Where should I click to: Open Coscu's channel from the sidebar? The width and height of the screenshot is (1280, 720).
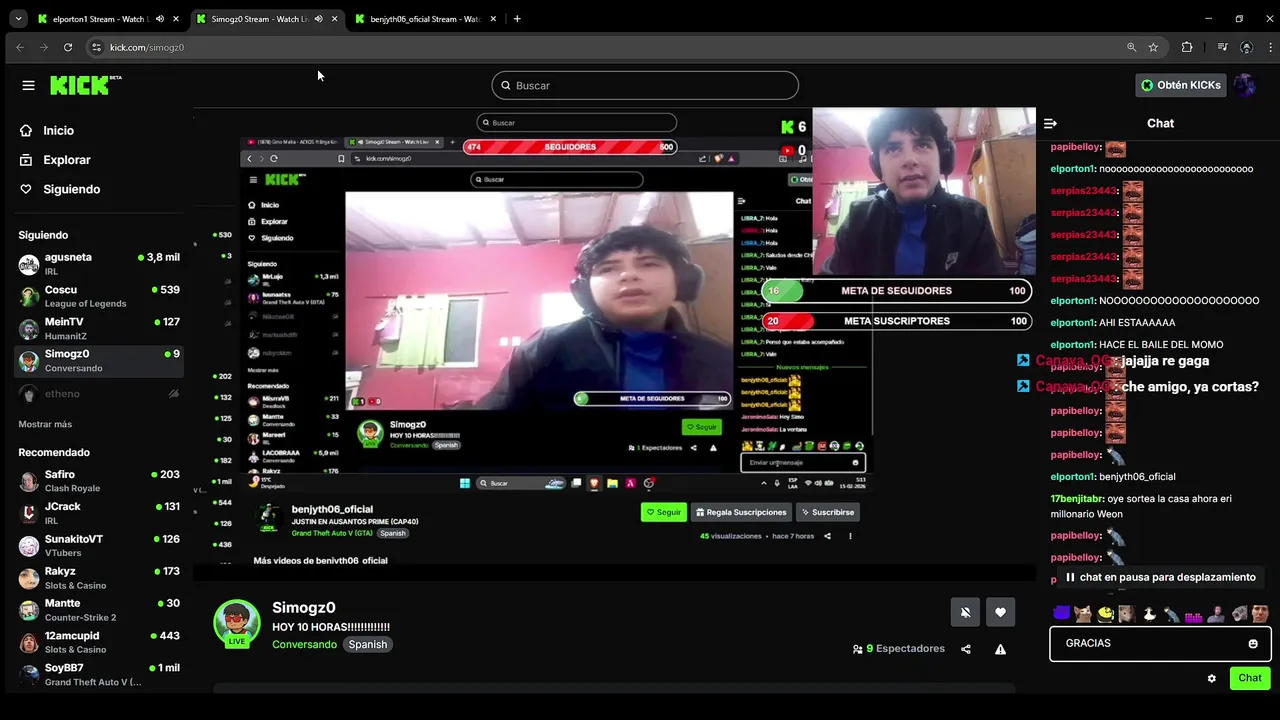pos(98,296)
